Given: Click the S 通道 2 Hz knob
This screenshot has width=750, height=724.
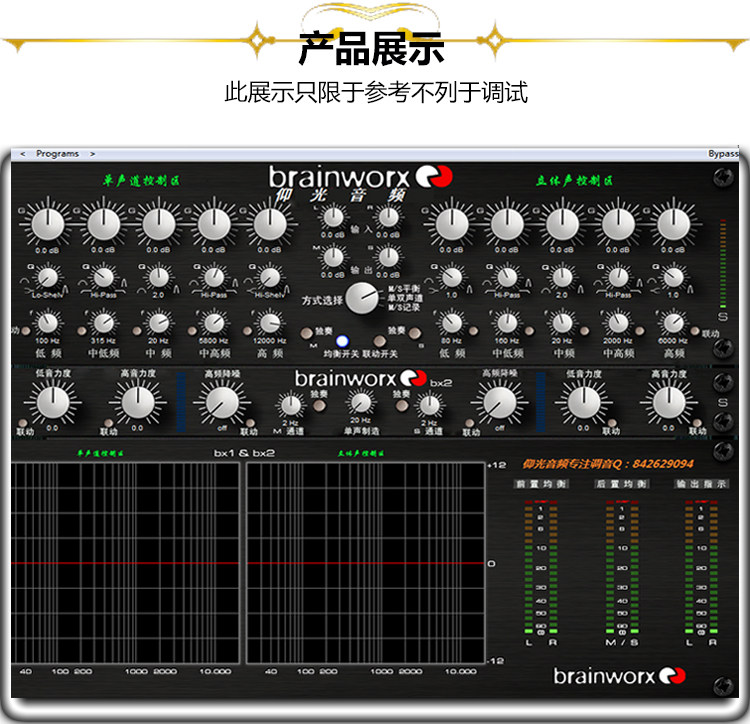Looking at the screenshot, I should [x=429, y=406].
